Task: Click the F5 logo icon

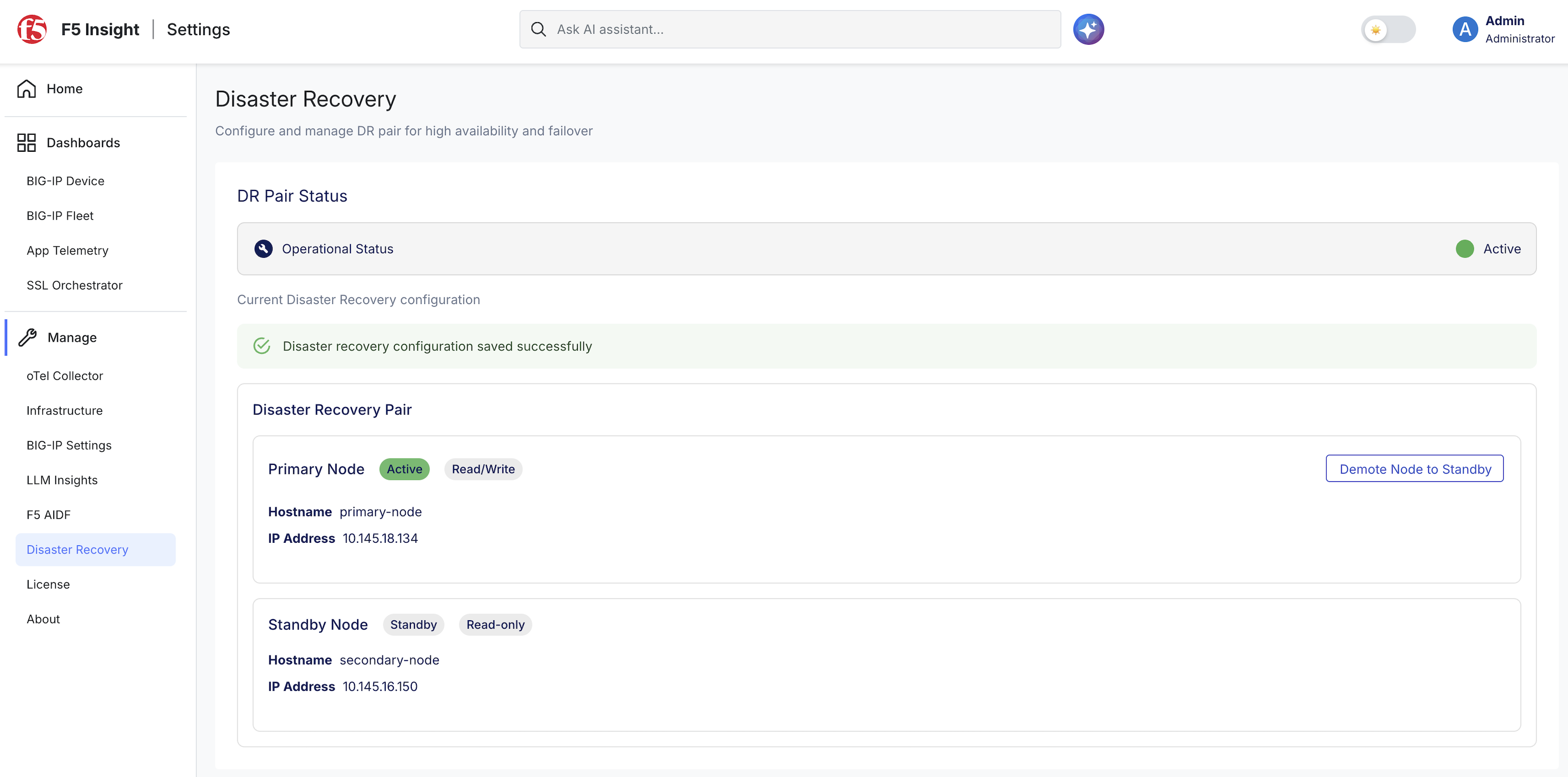Action: tap(32, 29)
